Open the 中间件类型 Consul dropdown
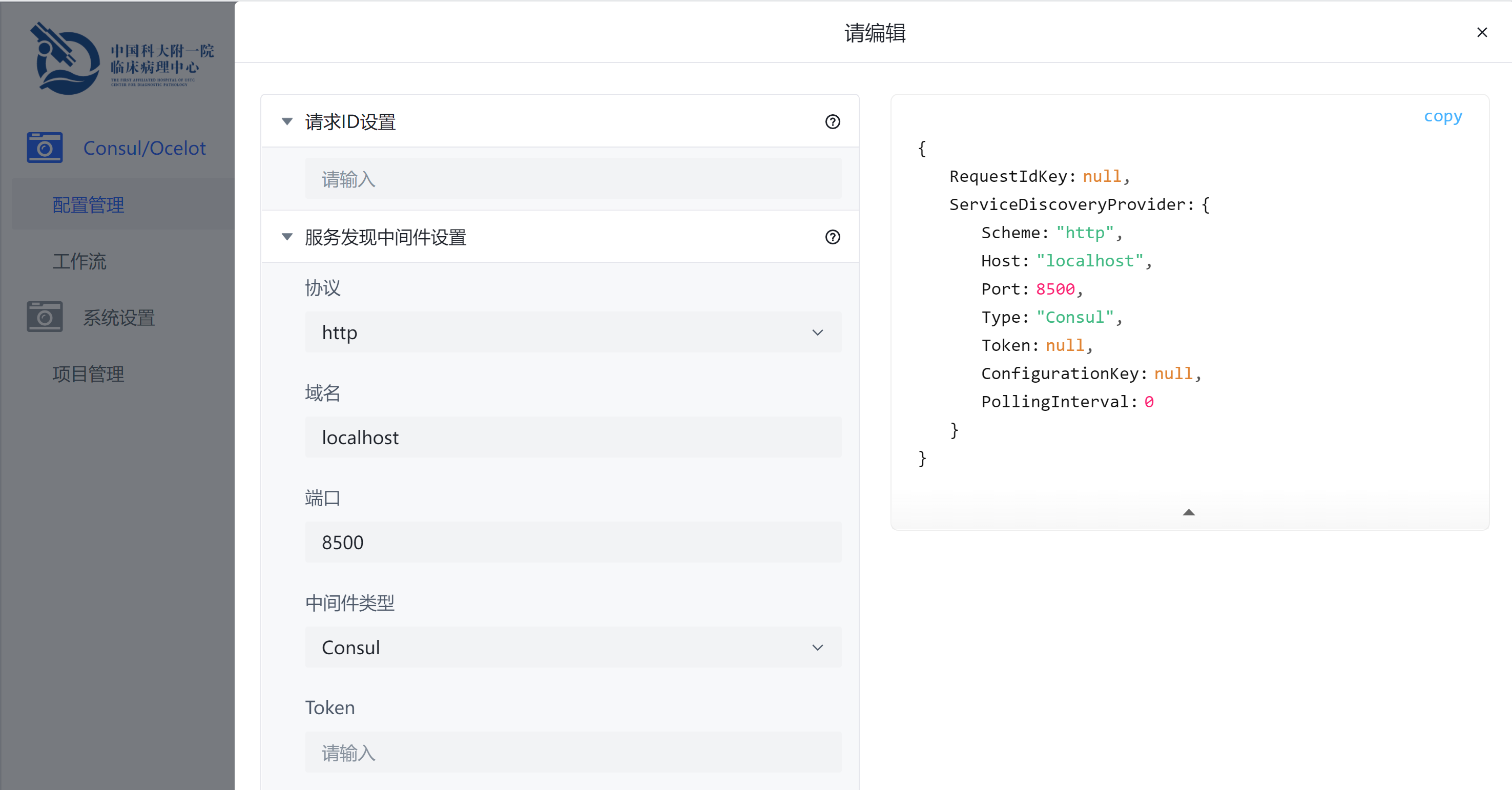This screenshot has width=1512, height=790. coord(573,647)
